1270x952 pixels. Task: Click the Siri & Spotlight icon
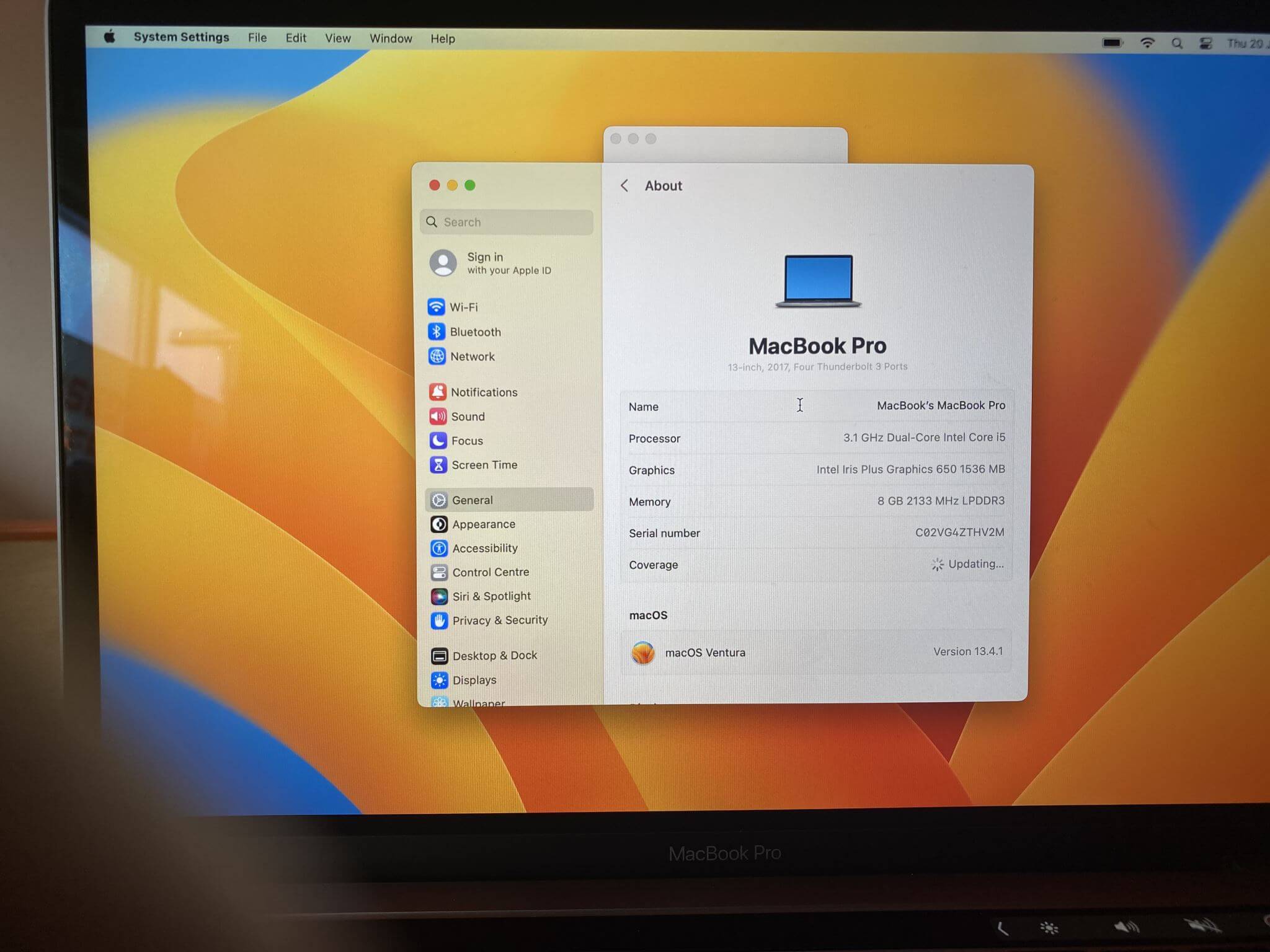439,596
